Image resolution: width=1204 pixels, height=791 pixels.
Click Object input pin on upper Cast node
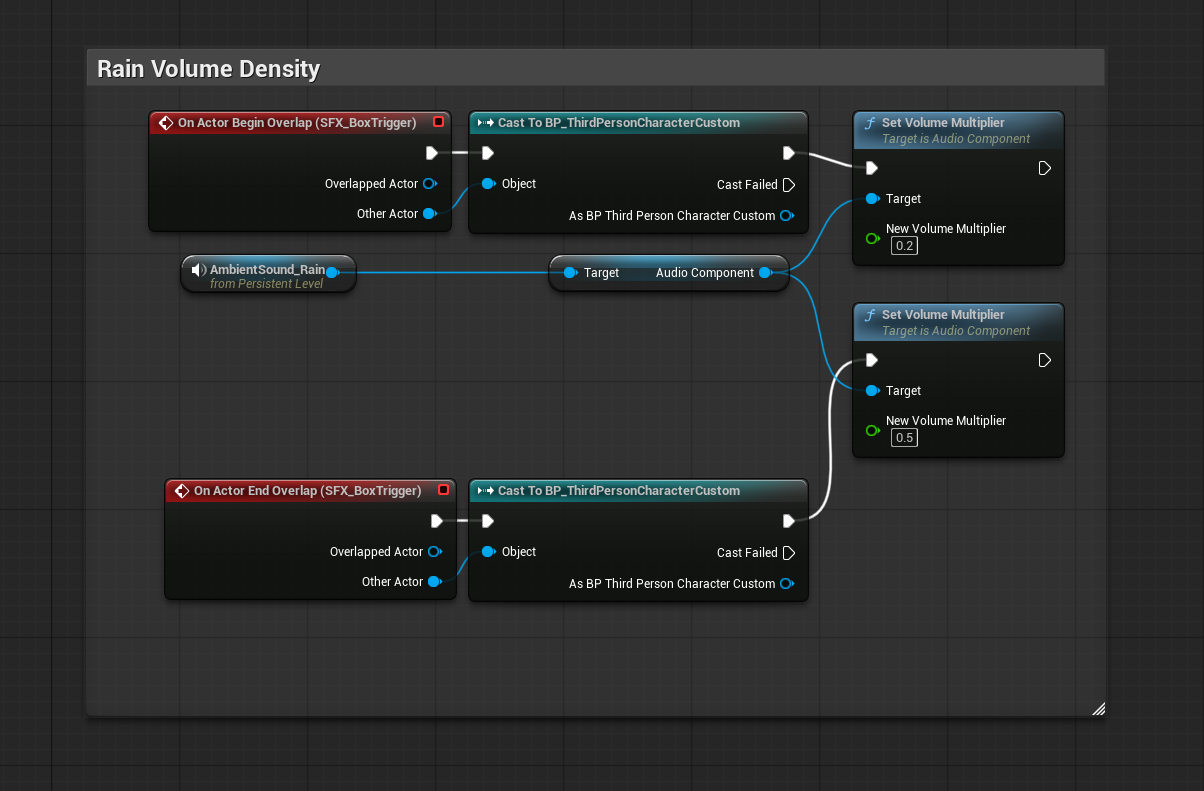click(487, 184)
